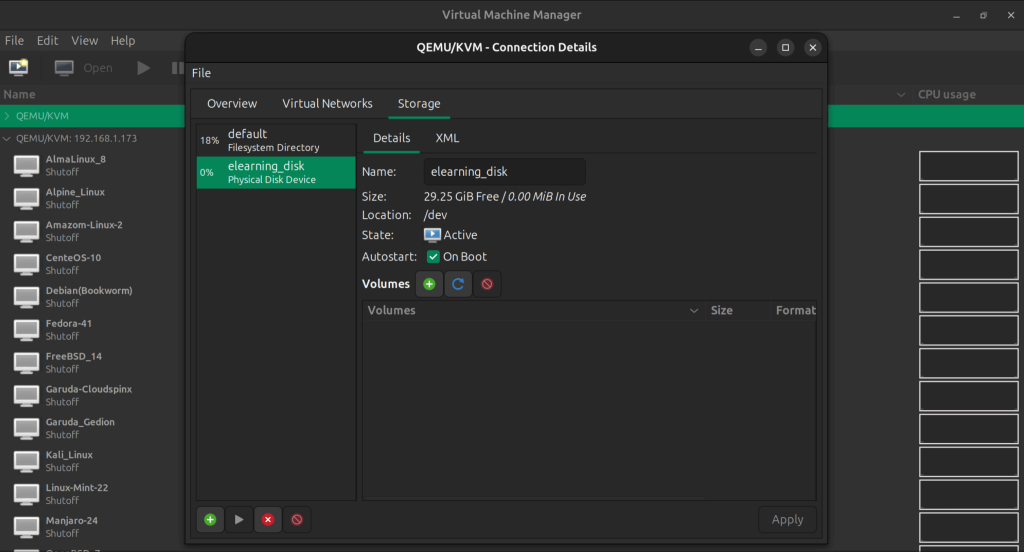The height and width of the screenshot is (552, 1024).
Task: Click the CPU usage graph in the Fedora-41 row
Action: (968, 331)
